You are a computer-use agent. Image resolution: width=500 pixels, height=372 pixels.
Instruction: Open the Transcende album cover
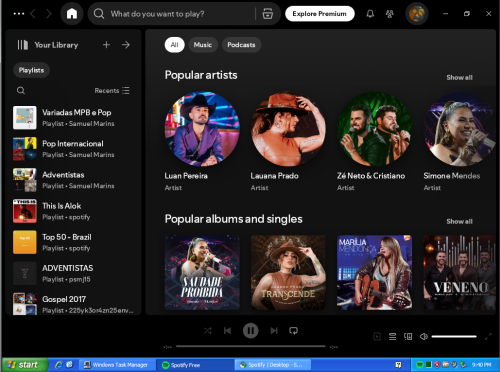pos(288,272)
